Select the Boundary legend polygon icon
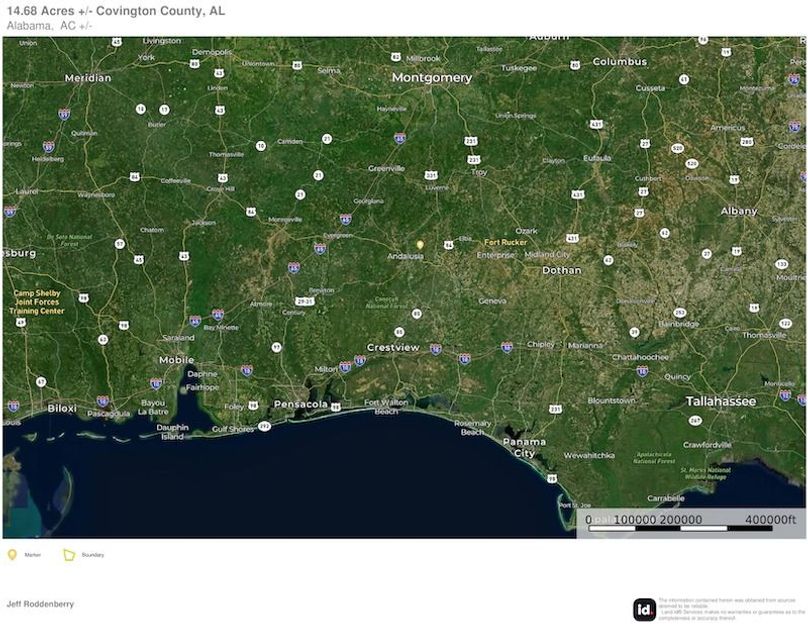 pyautogui.click(x=66, y=553)
